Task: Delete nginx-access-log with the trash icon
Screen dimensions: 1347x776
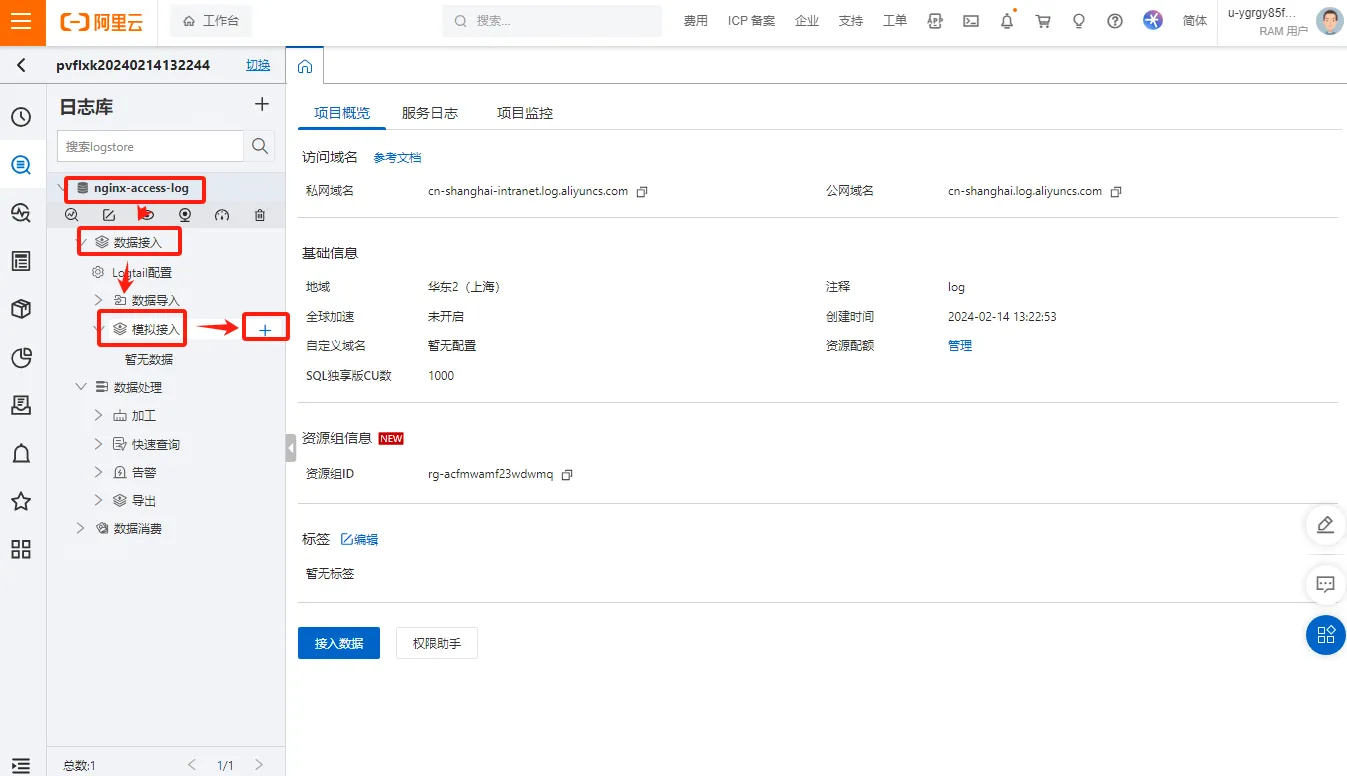Action: tap(260, 215)
